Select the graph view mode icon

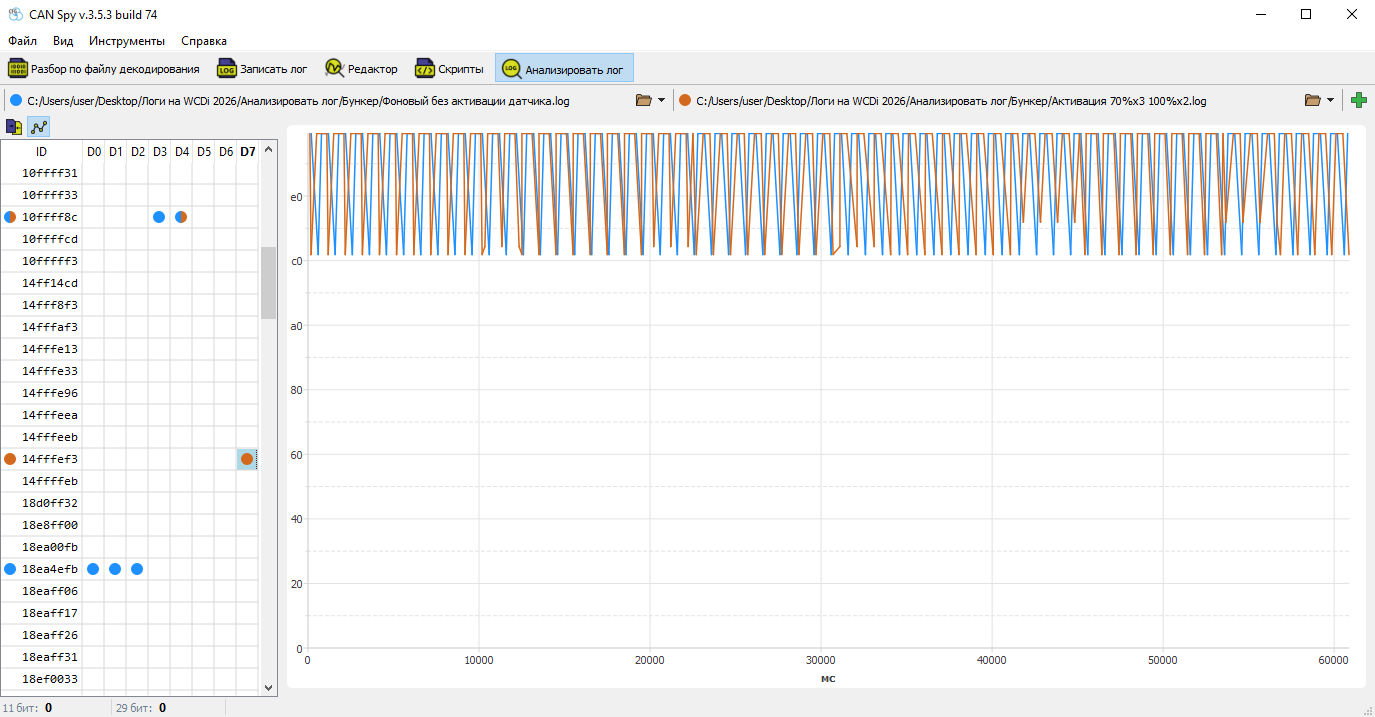(39, 127)
